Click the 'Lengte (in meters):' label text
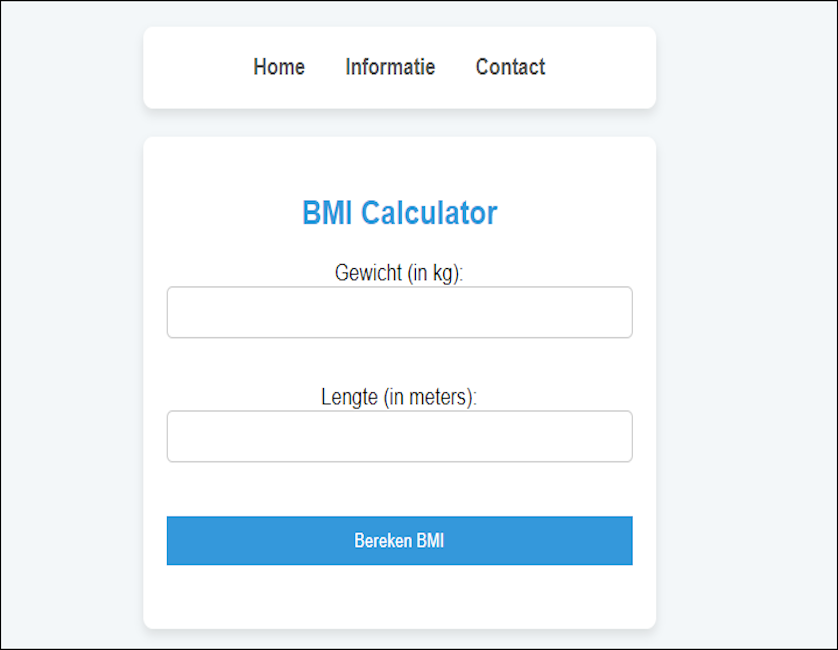Screen dimensions: 838x650 pos(399,397)
